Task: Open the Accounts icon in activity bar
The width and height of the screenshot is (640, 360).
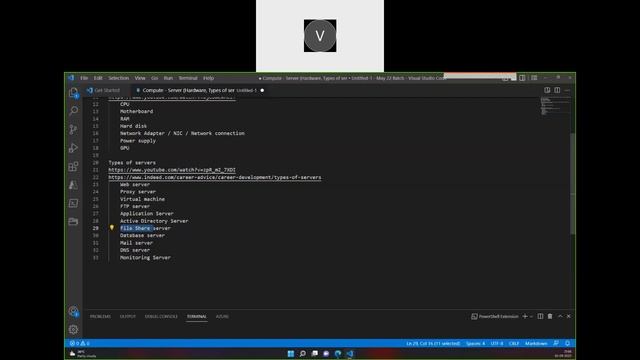Action: (73, 311)
